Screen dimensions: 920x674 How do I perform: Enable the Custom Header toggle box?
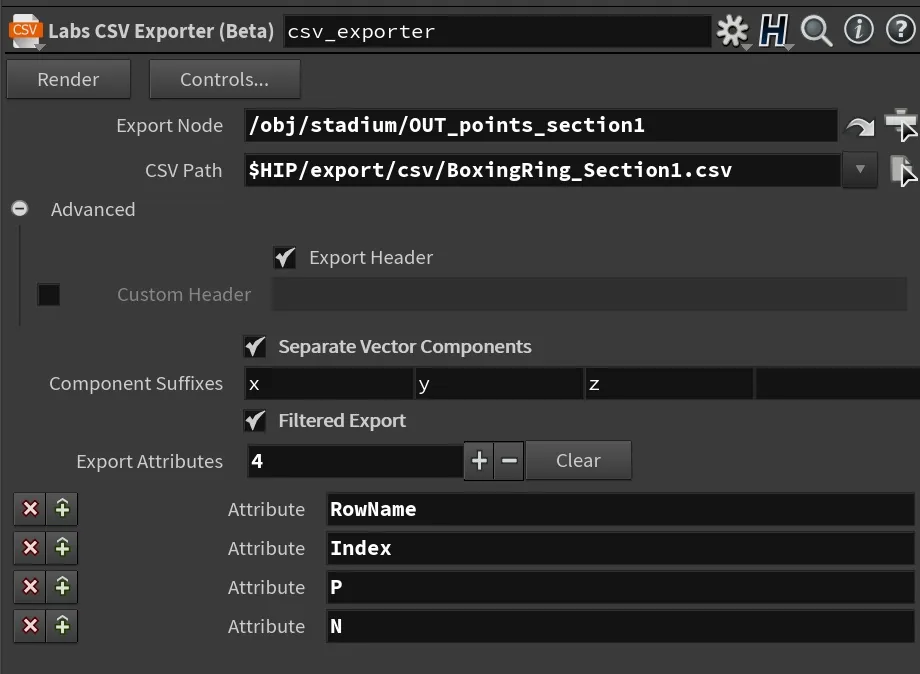49,294
